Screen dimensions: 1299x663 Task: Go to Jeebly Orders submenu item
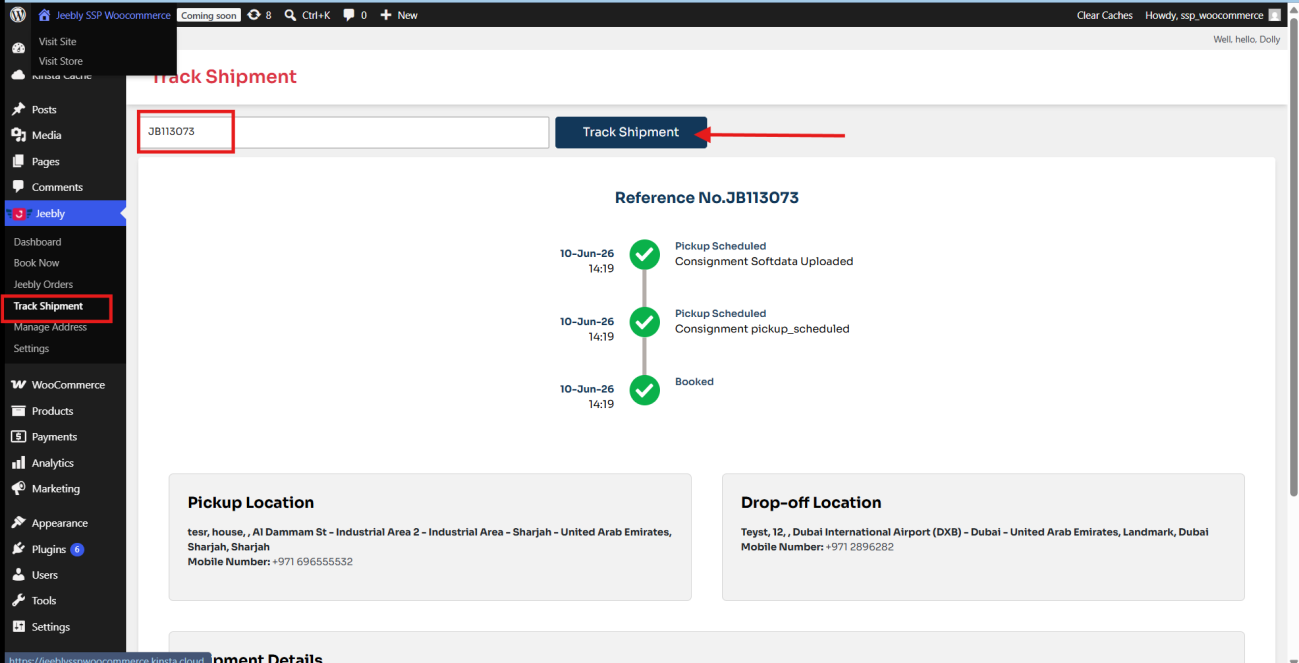(x=43, y=284)
